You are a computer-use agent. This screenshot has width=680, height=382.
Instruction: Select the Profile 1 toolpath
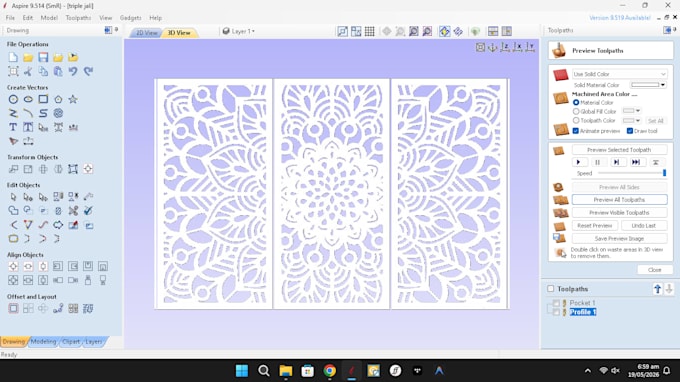583,312
